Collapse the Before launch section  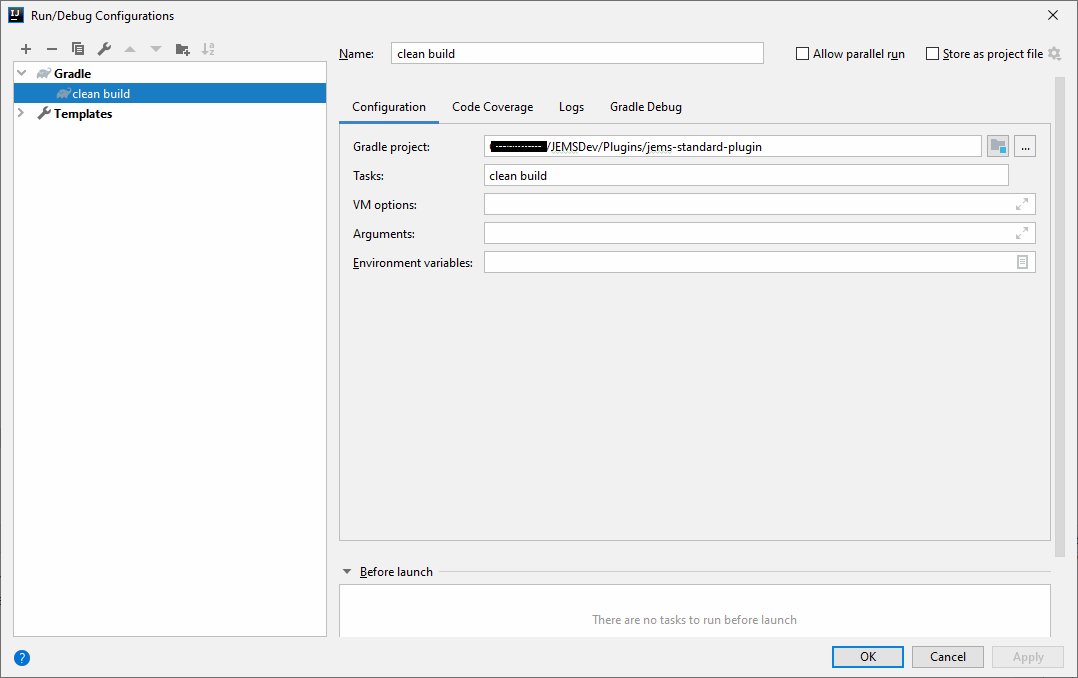coord(347,572)
